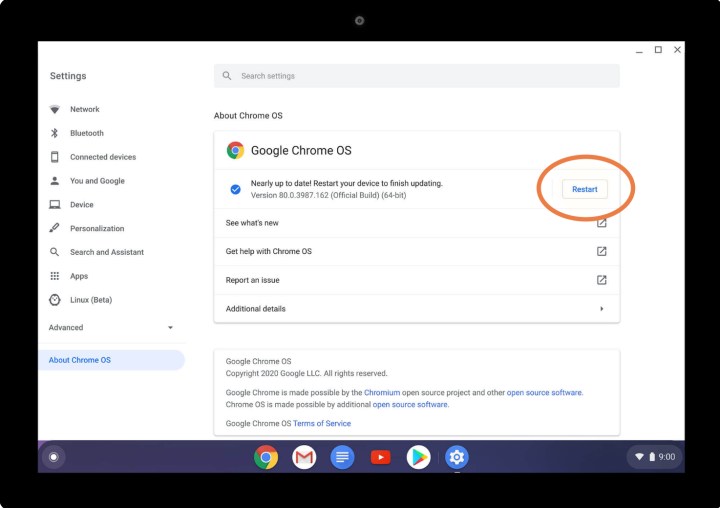Click Get help with Chrome OS row
The image size is (720, 508).
416,252
